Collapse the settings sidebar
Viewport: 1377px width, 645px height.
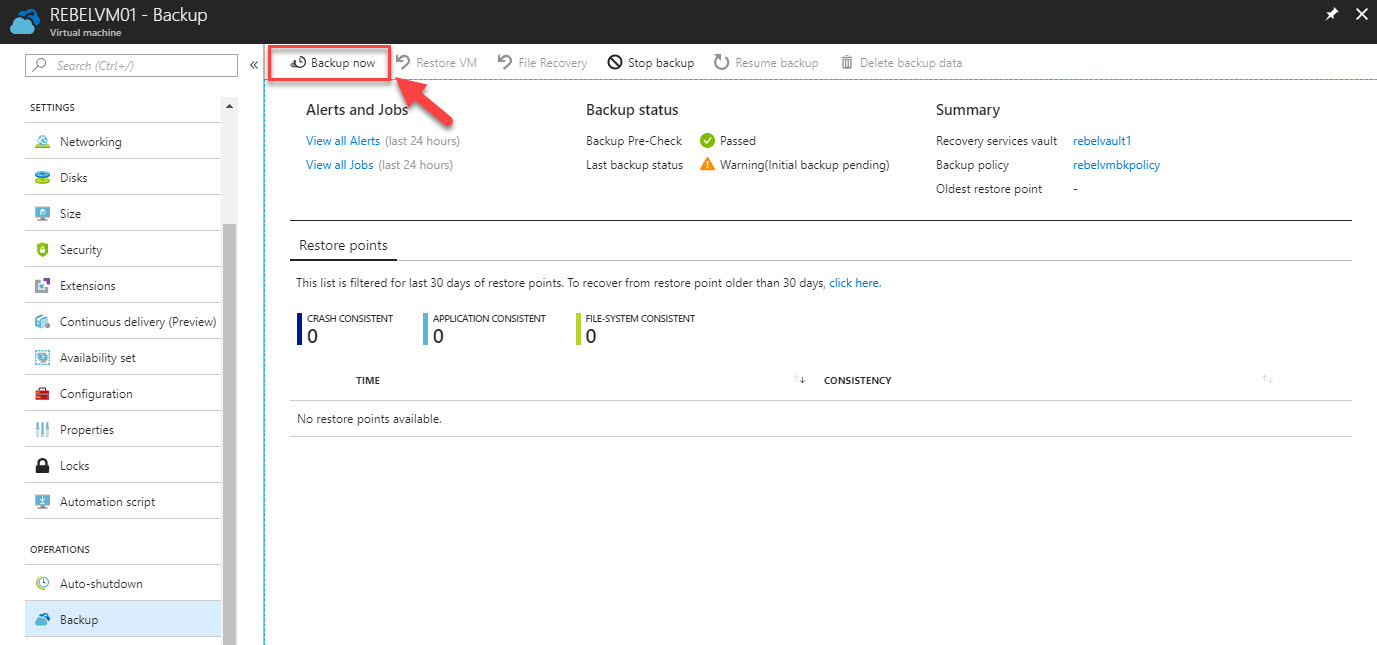[253, 62]
